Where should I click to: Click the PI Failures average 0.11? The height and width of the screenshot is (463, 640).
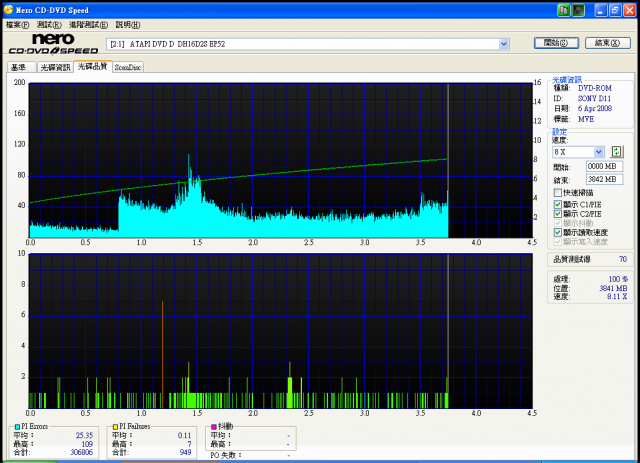(x=184, y=435)
